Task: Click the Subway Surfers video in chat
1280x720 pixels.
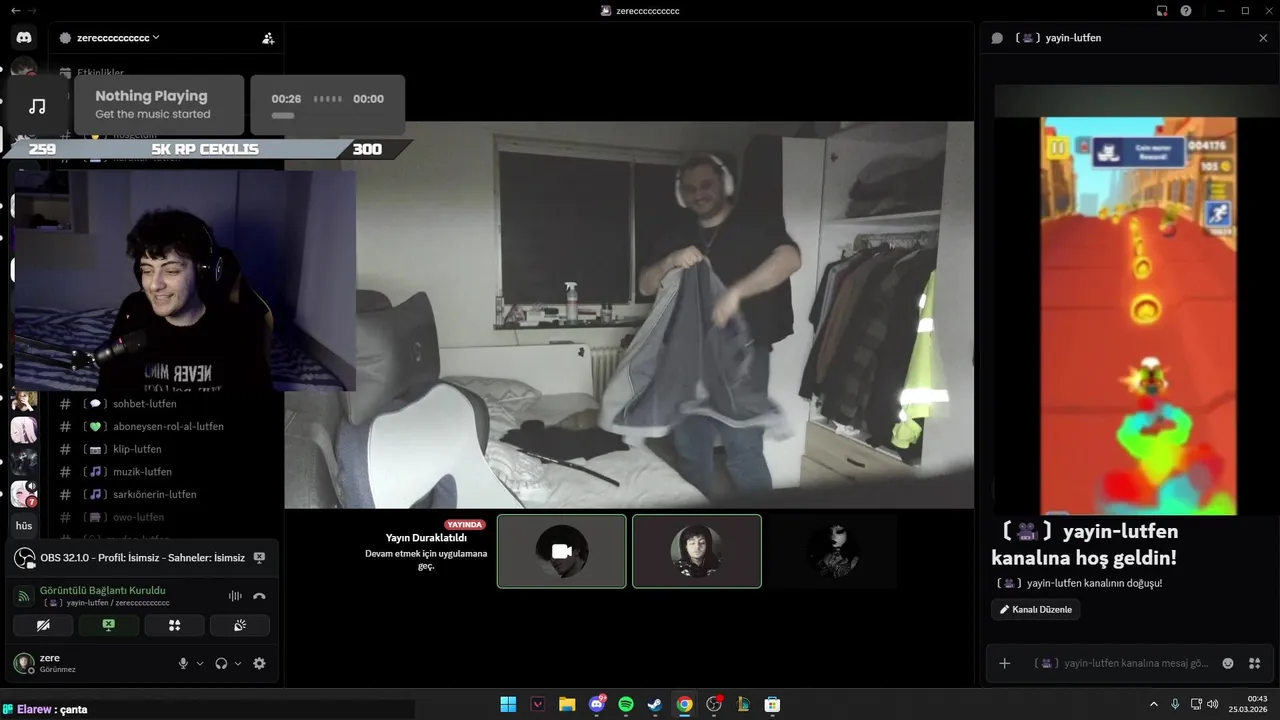Action: click(1138, 316)
